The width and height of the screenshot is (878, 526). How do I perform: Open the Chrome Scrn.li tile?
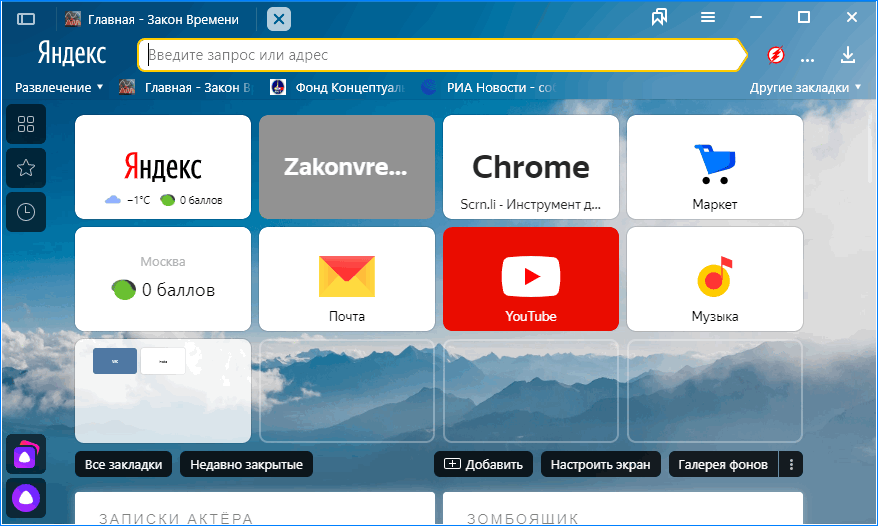(531, 167)
